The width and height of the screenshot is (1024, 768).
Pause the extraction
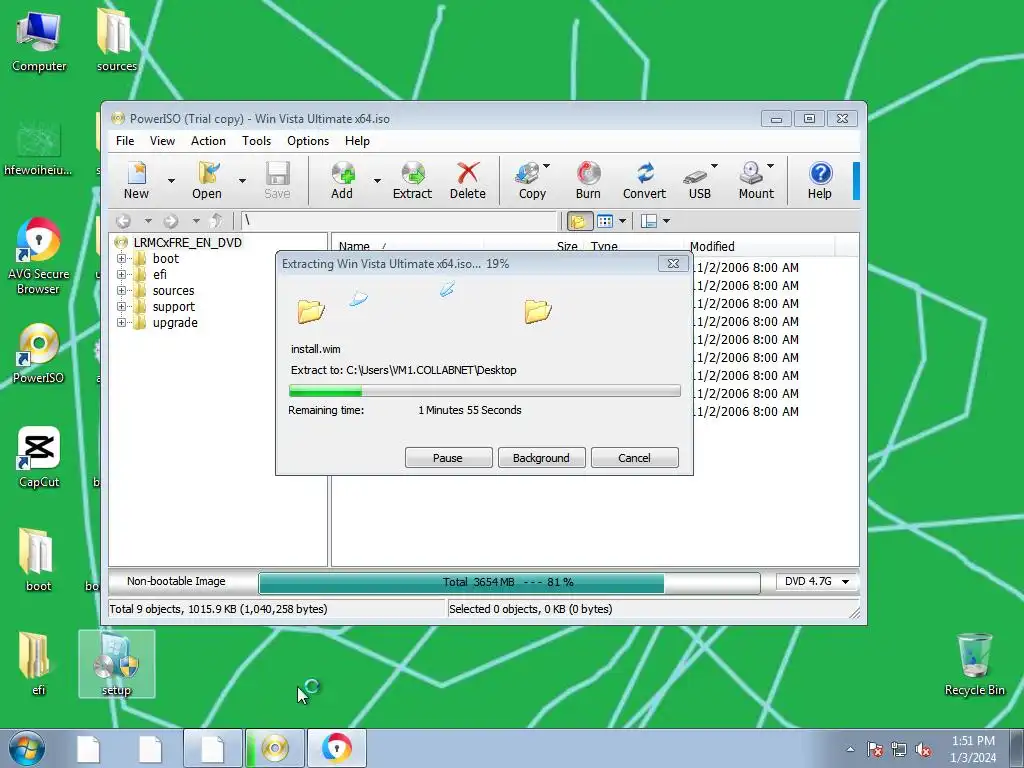click(x=448, y=458)
